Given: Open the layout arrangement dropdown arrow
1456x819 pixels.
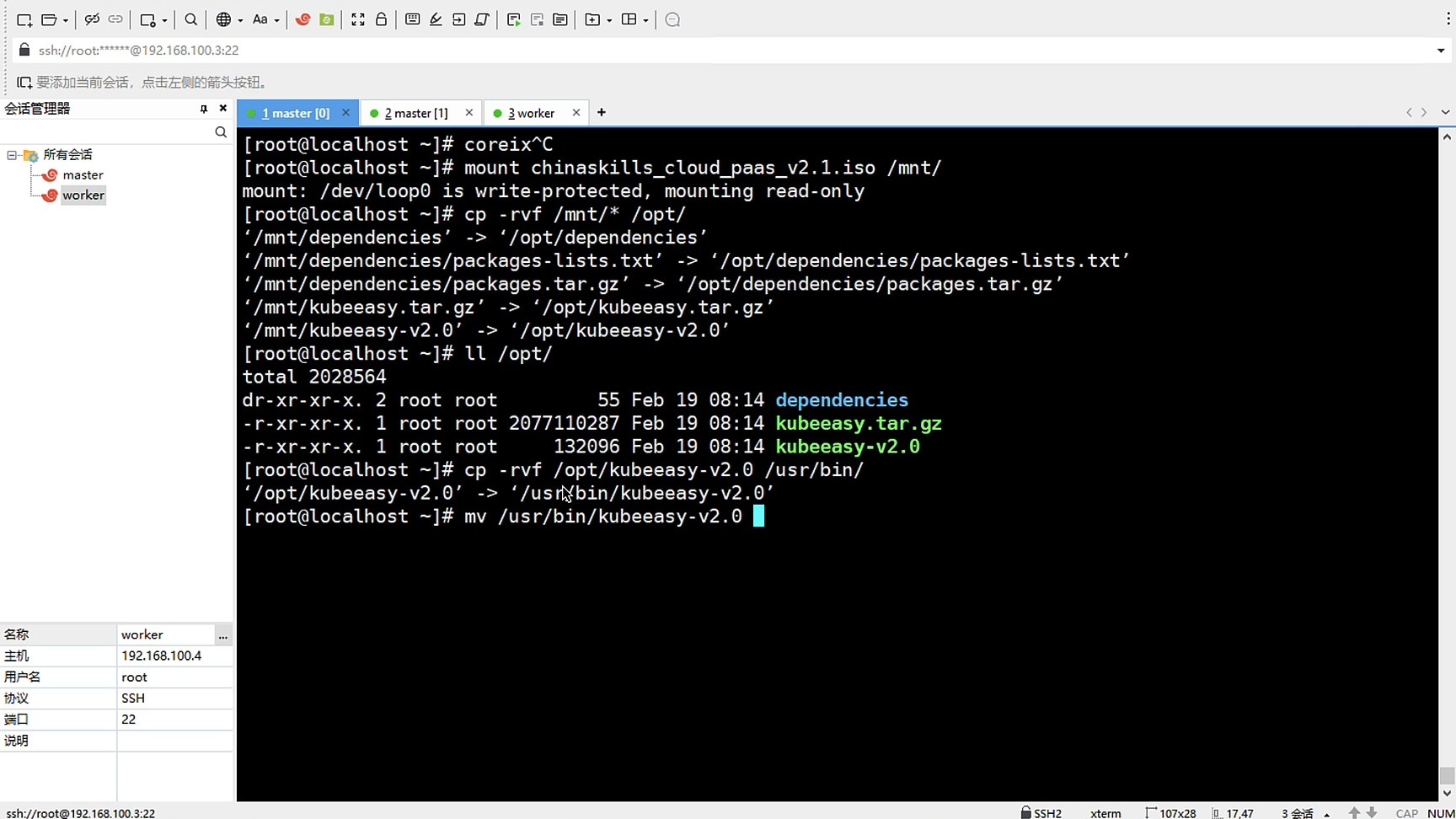Looking at the screenshot, I should pos(645,20).
